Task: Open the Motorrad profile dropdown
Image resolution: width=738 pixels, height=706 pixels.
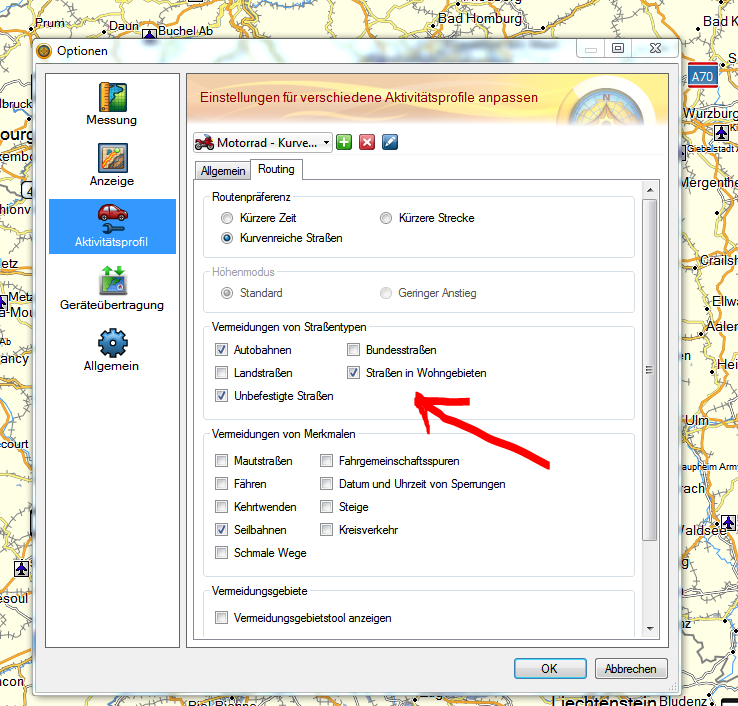Action: [263, 143]
